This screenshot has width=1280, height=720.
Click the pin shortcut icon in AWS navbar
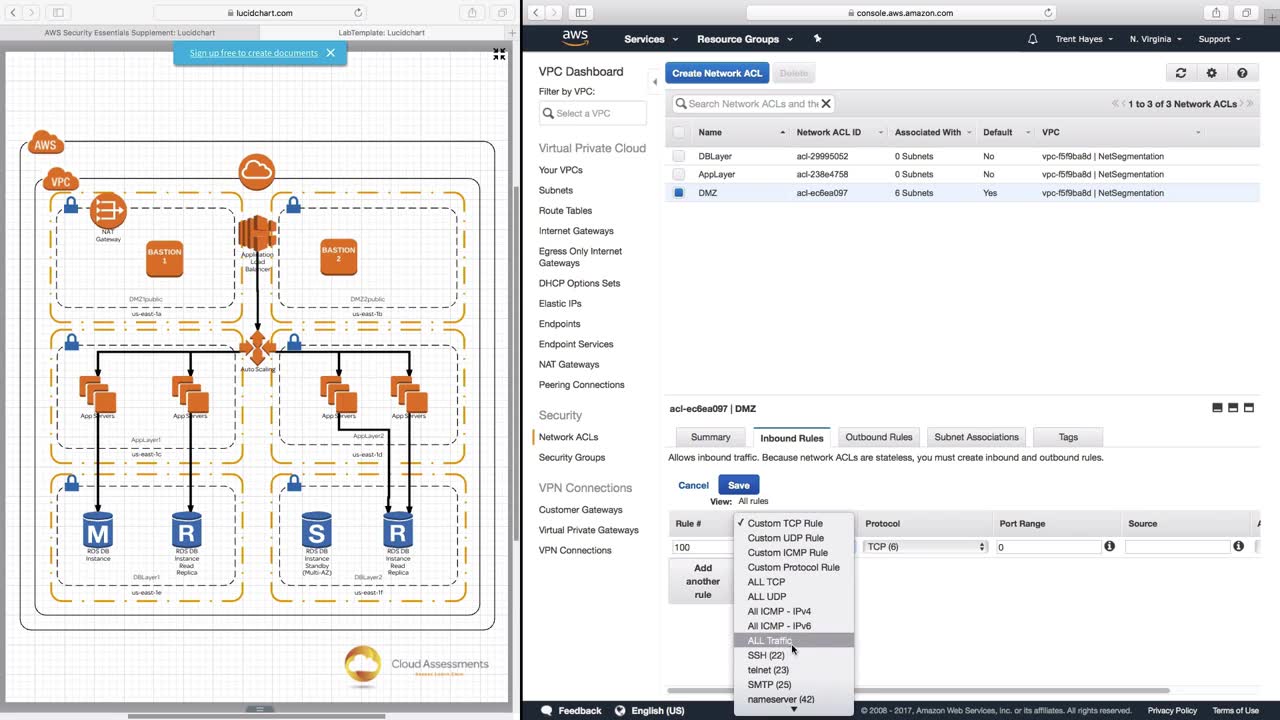tap(817, 39)
